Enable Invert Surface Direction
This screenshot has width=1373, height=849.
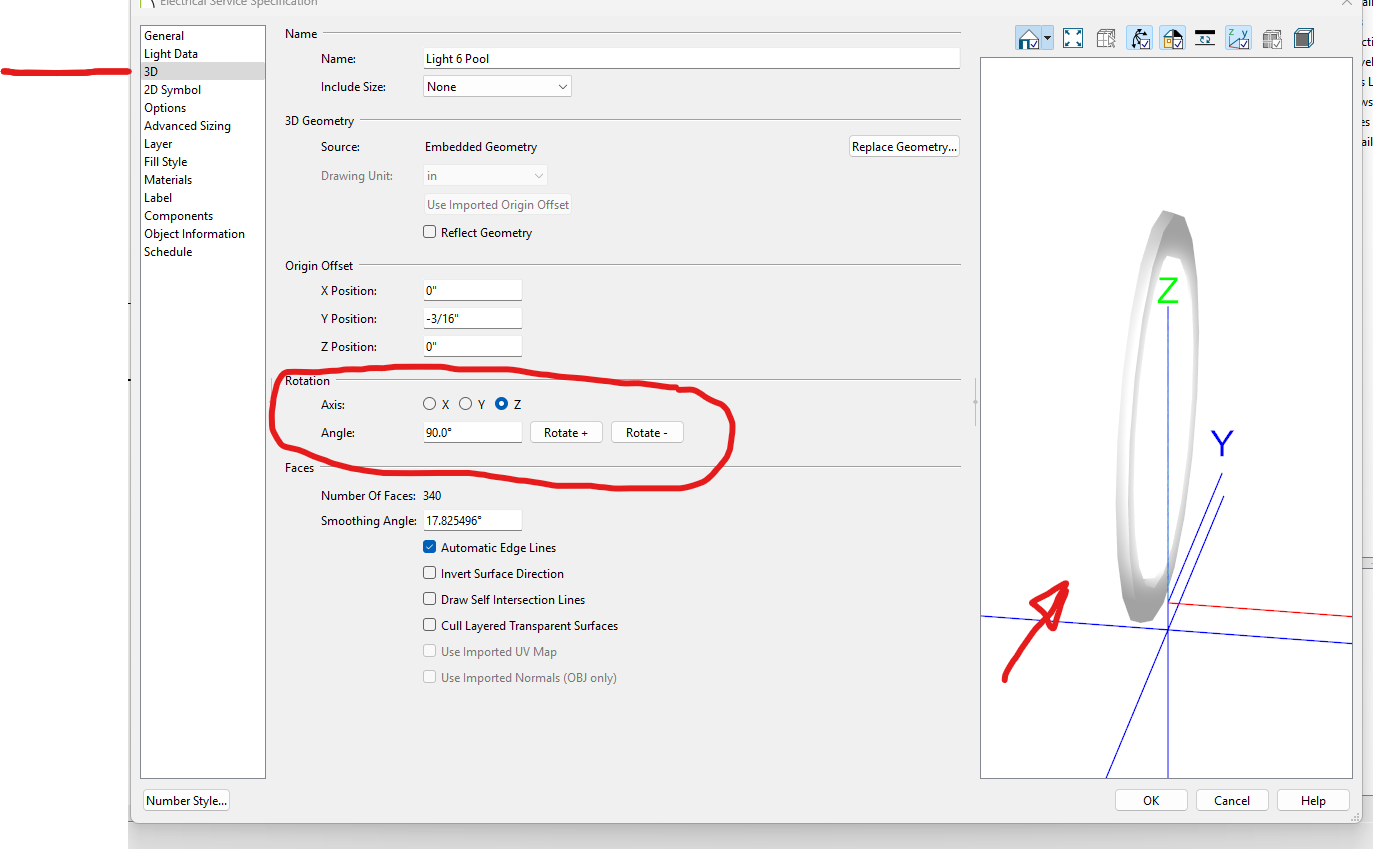(x=430, y=573)
